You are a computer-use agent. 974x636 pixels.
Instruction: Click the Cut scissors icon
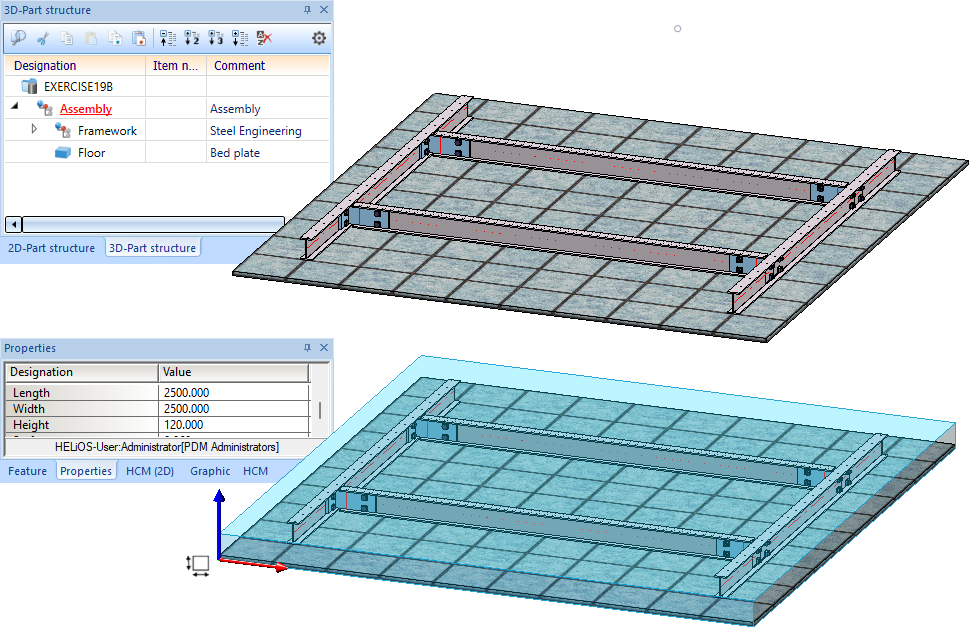(43, 39)
